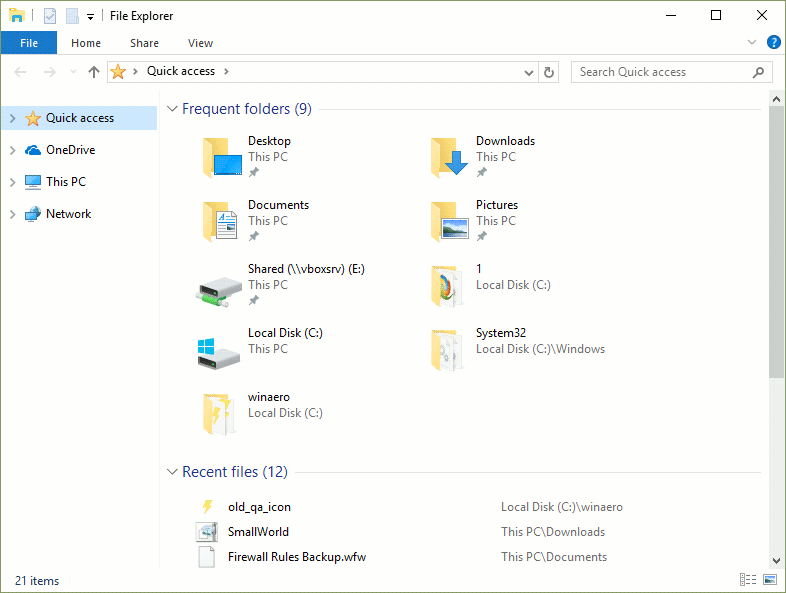The height and width of the screenshot is (593, 786).
Task: Select OneDrive in the navigation pane
Action: [71, 150]
